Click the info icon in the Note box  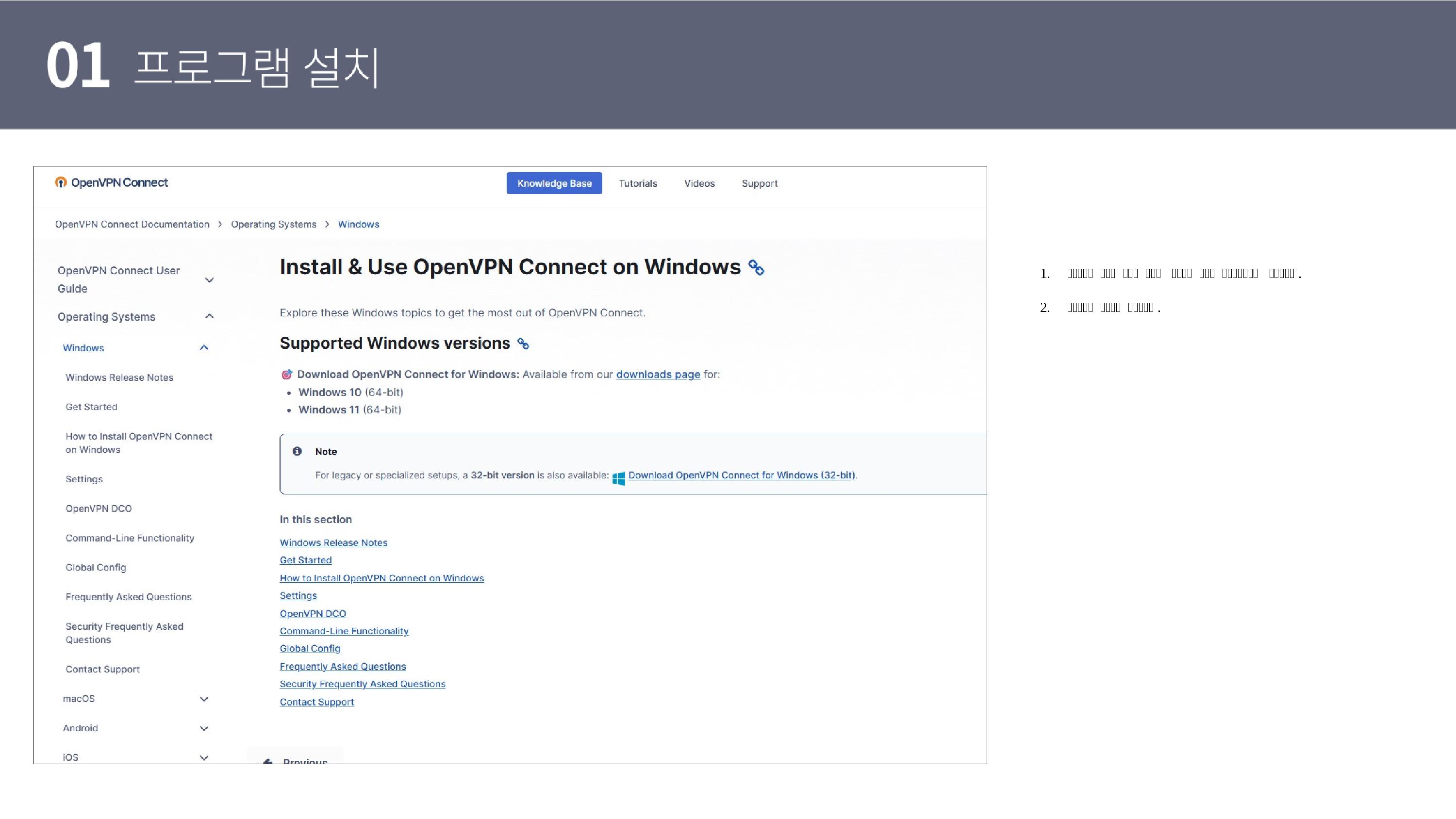[298, 451]
